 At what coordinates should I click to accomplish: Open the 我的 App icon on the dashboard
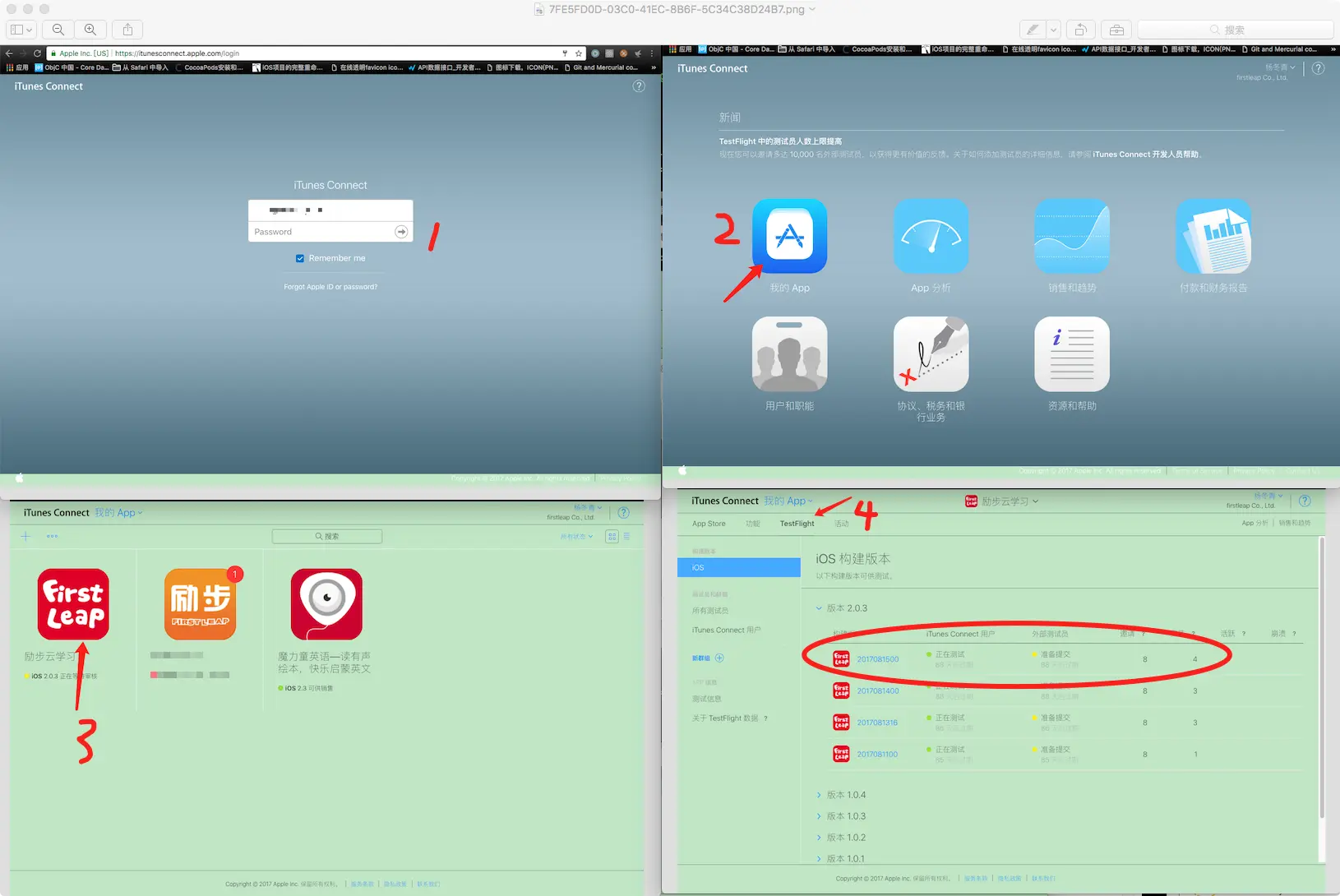coord(789,236)
